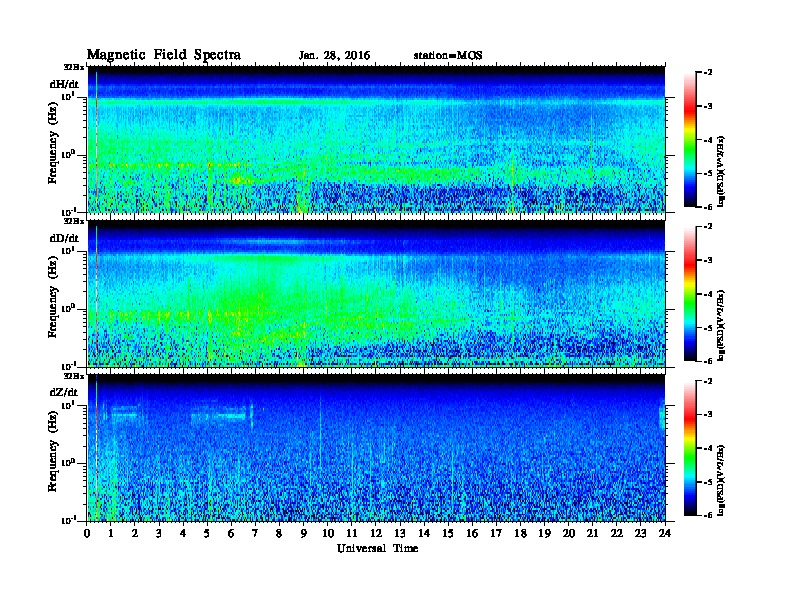Click the hour "3" tick on the time axis
The height and width of the screenshot is (612, 792).
tap(159, 533)
